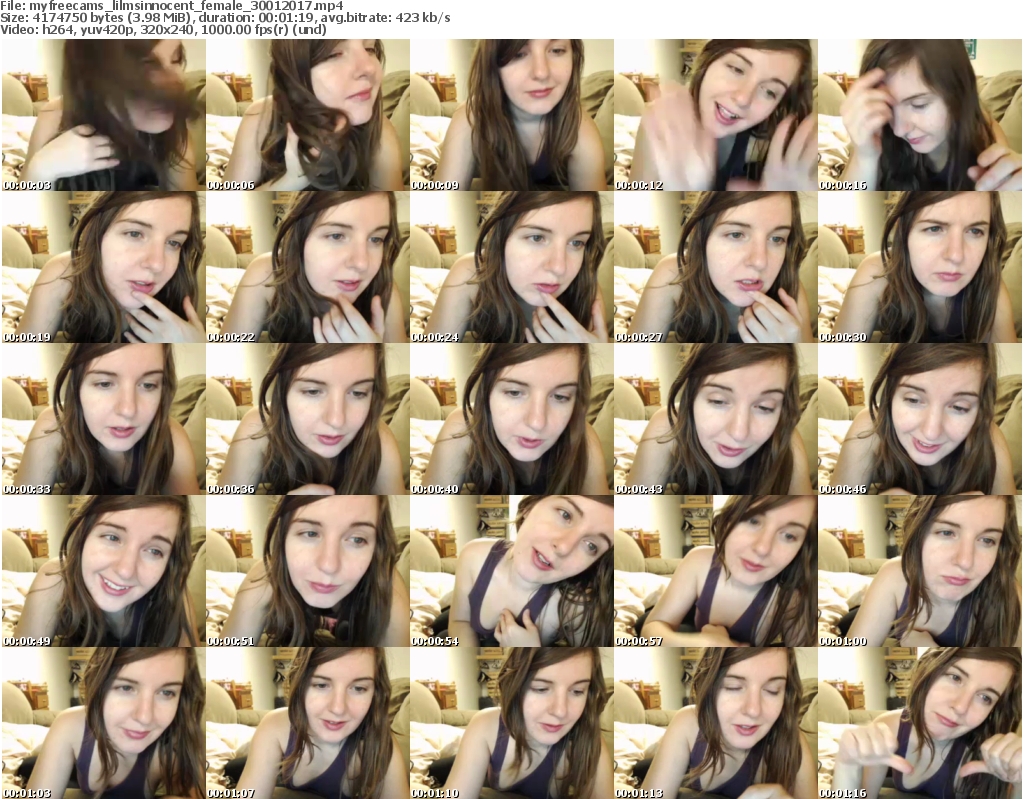Click the frame at timestamp 00:00:36
The height and width of the screenshot is (799, 1024).
[308, 419]
